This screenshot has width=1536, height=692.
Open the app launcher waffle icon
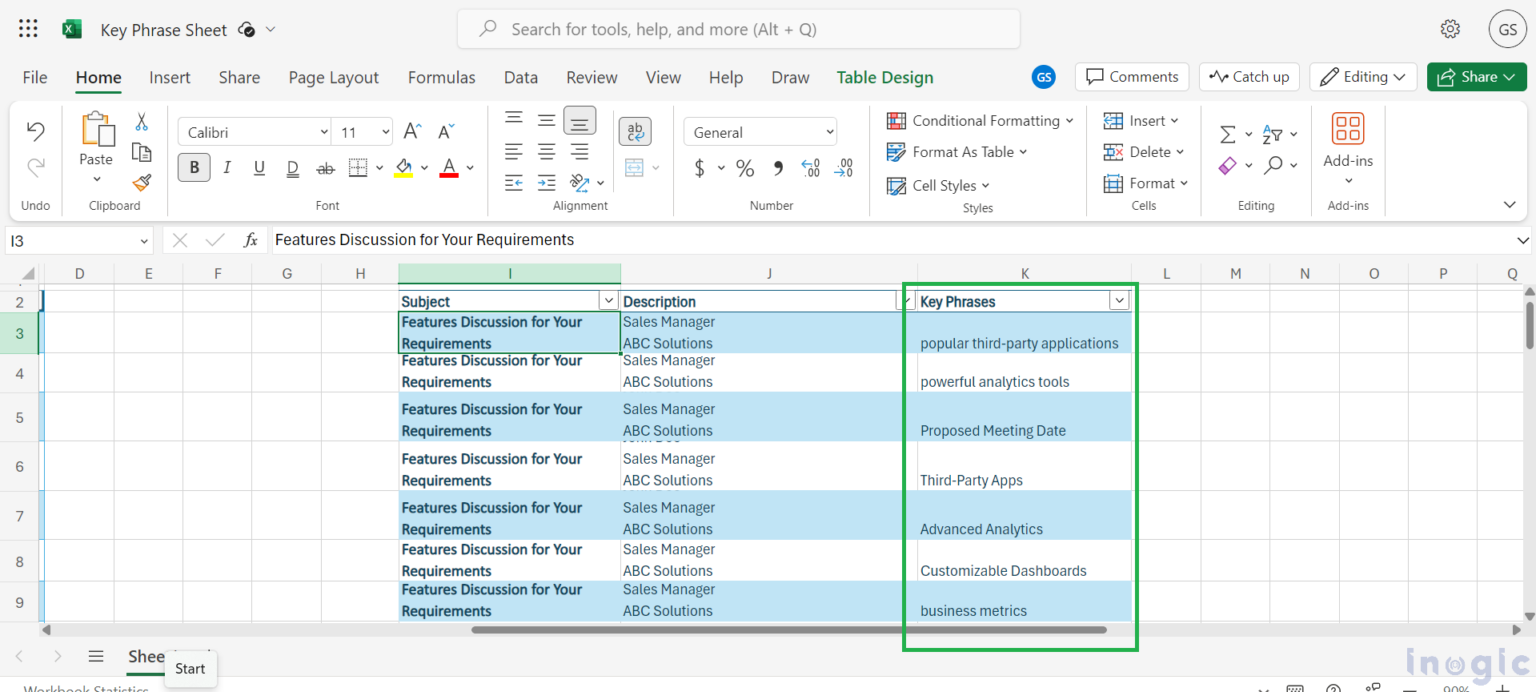point(28,29)
